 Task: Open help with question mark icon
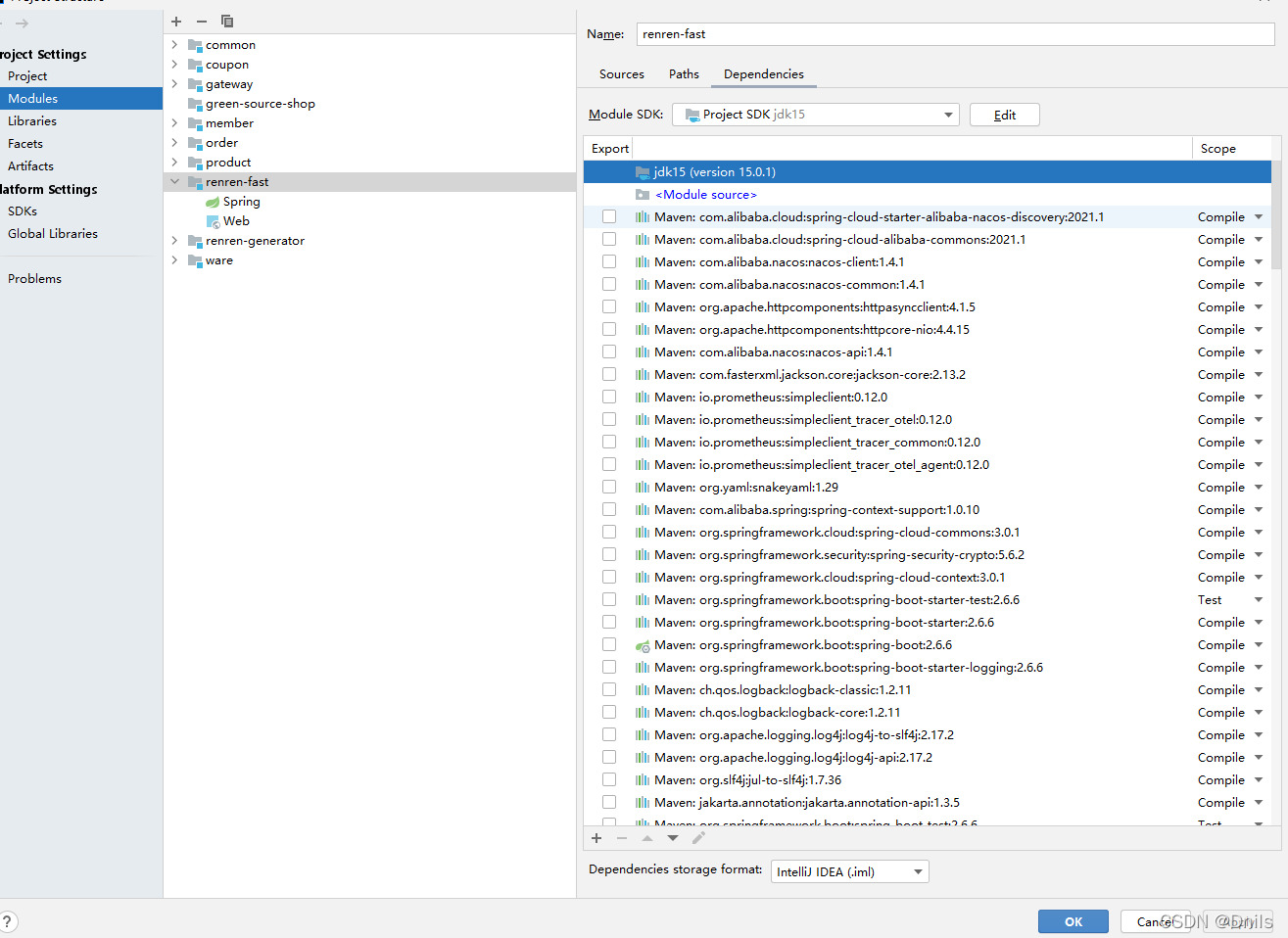point(7,921)
